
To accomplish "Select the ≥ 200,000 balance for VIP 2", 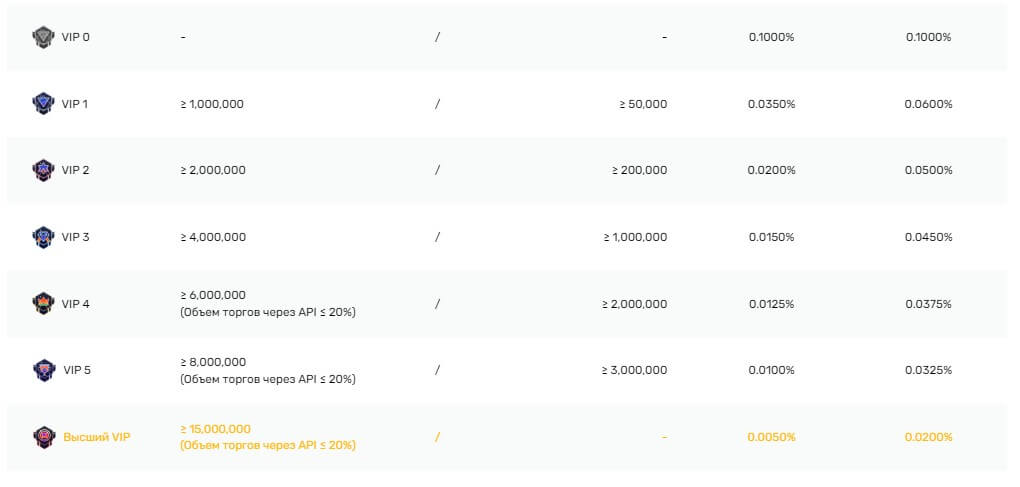I will [639, 170].
